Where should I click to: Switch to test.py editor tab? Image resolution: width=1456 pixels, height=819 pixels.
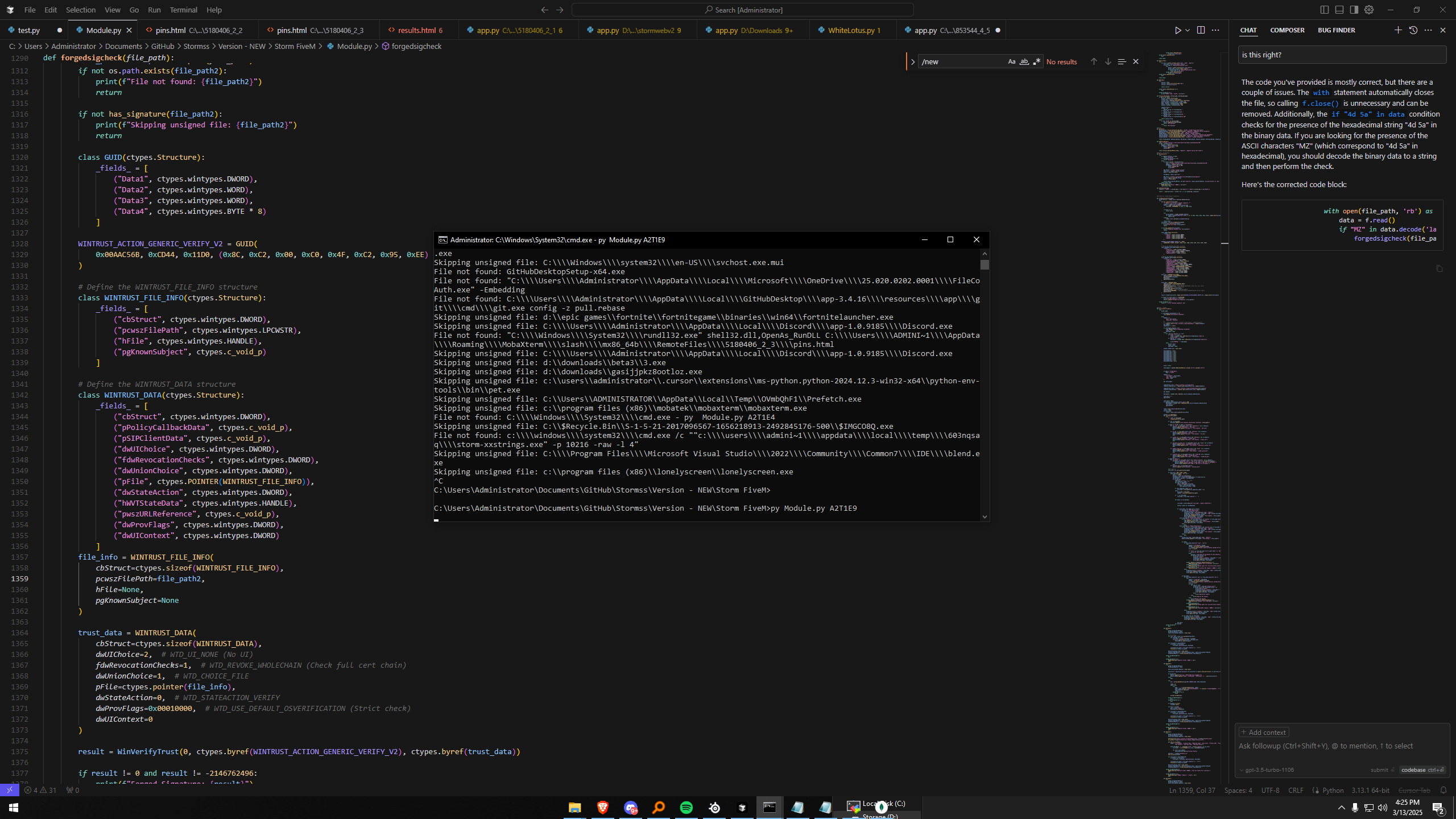tap(34, 30)
